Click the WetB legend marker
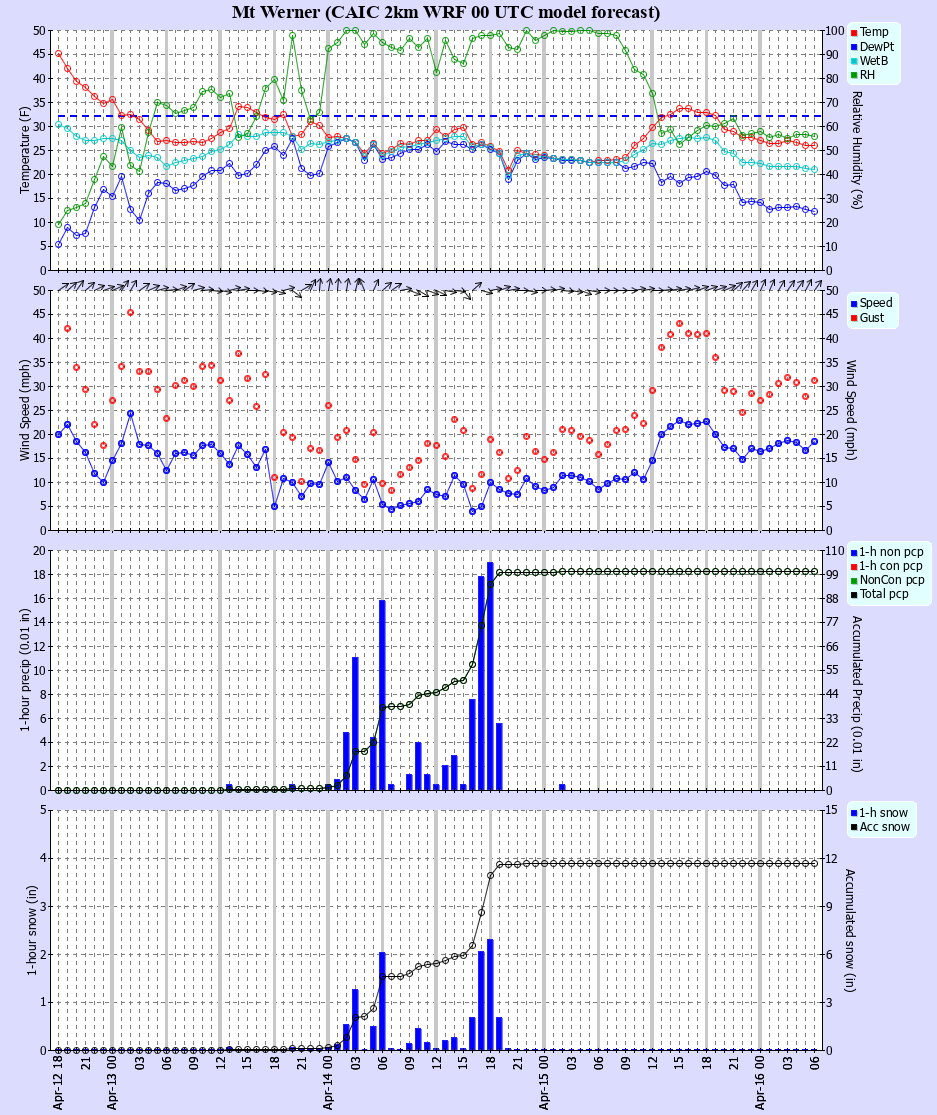 point(854,61)
